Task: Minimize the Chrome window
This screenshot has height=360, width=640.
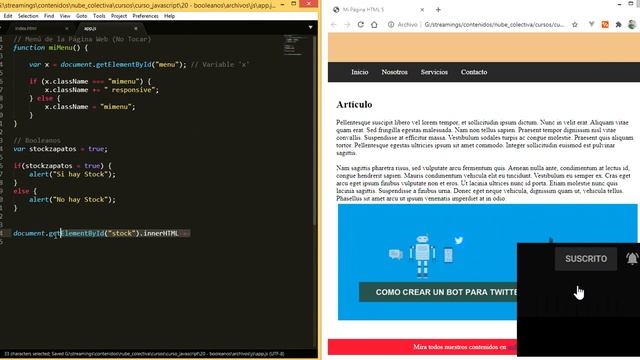Action: click(619, 4)
